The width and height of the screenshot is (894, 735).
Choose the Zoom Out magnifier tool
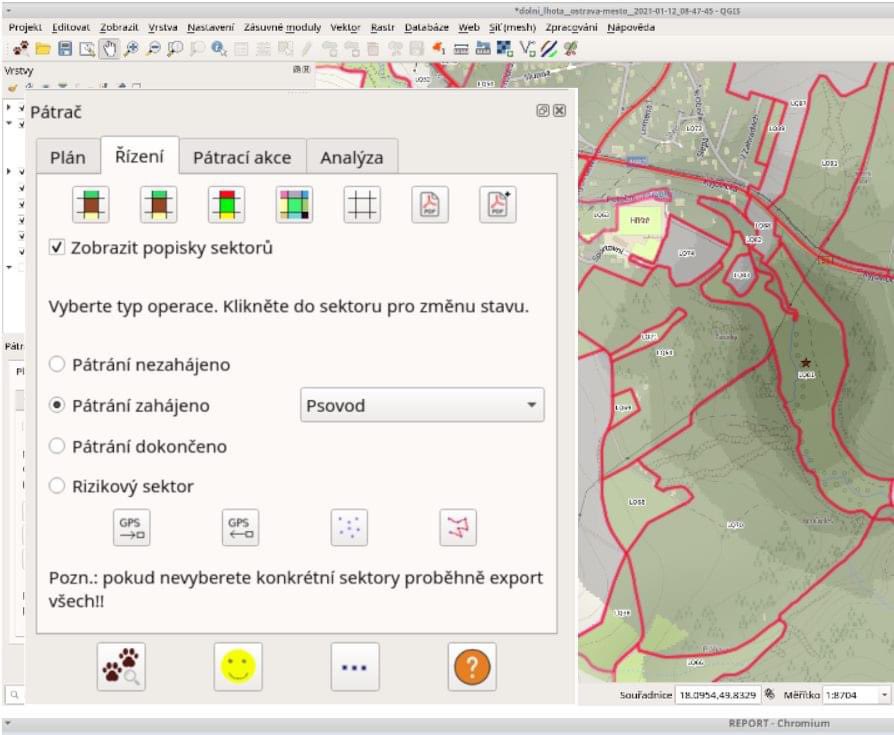[x=153, y=49]
